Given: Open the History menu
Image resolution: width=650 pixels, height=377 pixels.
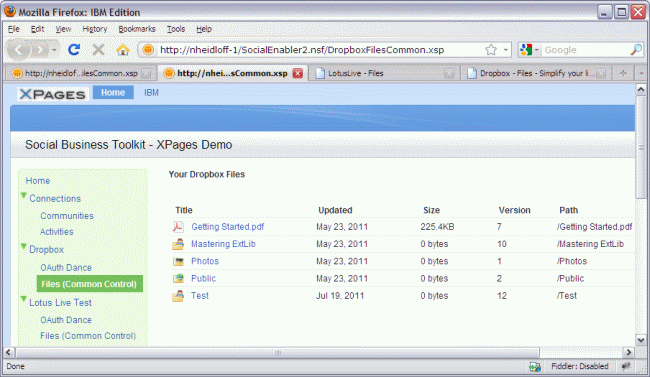Looking at the screenshot, I should (95, 29).
